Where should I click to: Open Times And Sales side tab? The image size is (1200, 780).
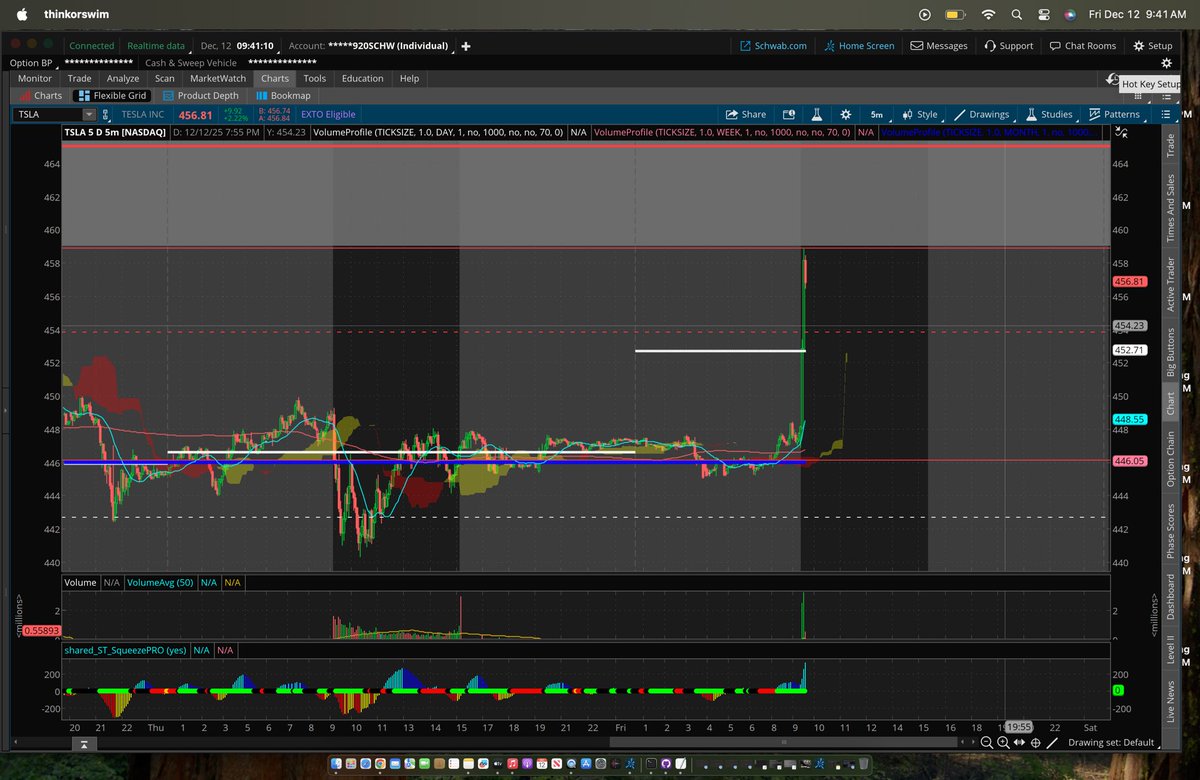pyautogui.click(x=1171, y=208)
